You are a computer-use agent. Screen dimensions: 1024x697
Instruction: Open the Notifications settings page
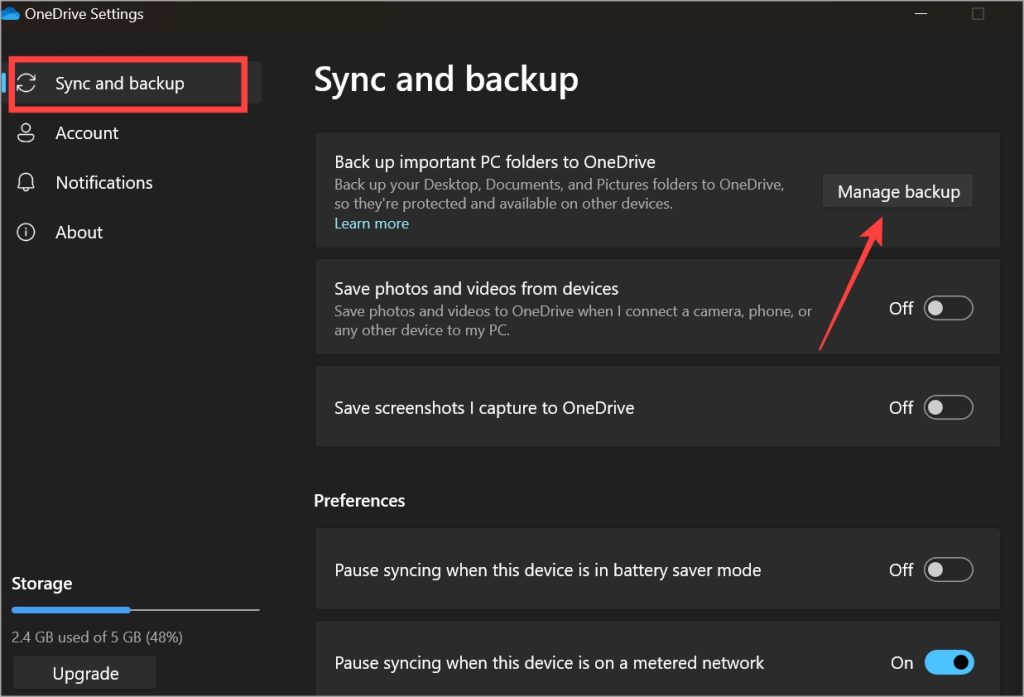(104, 182)
